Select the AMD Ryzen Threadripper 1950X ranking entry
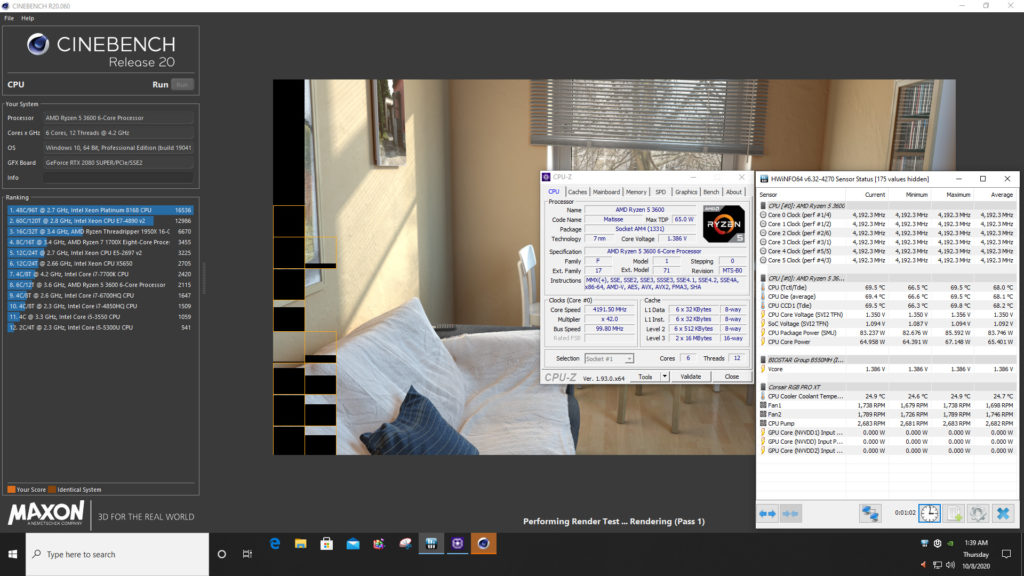 pos(100,231)
